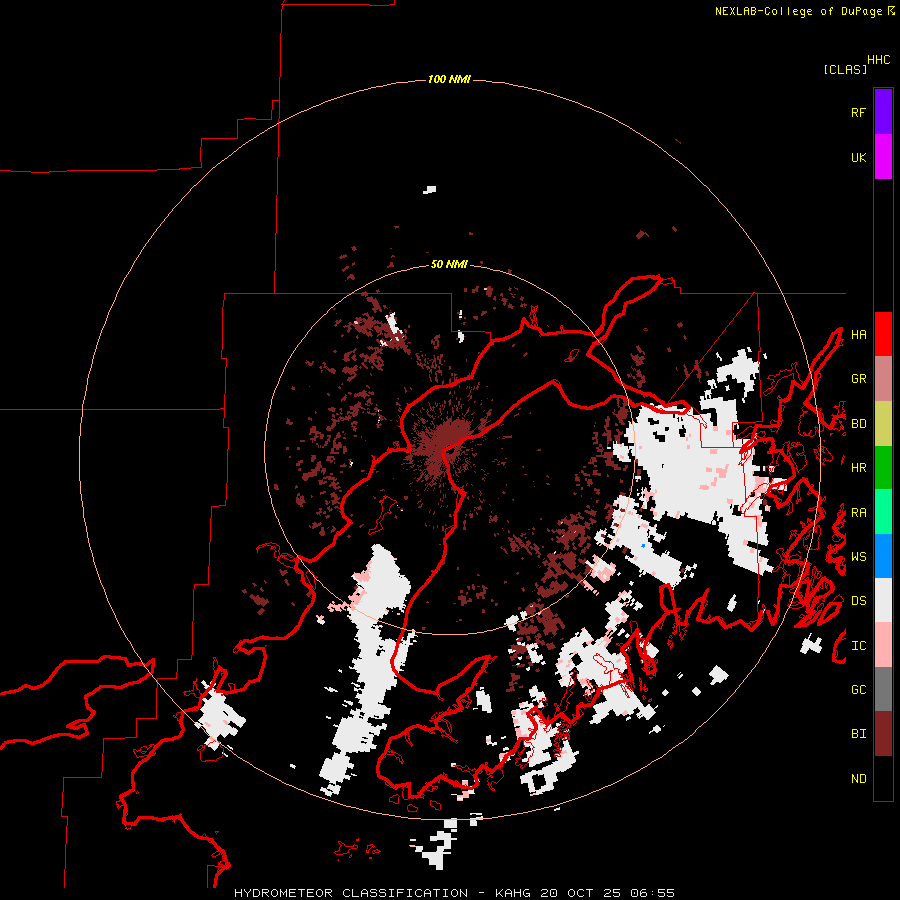Click the 'UK' legend label
This screenshot has height=900, width=900.
[858, 157]
